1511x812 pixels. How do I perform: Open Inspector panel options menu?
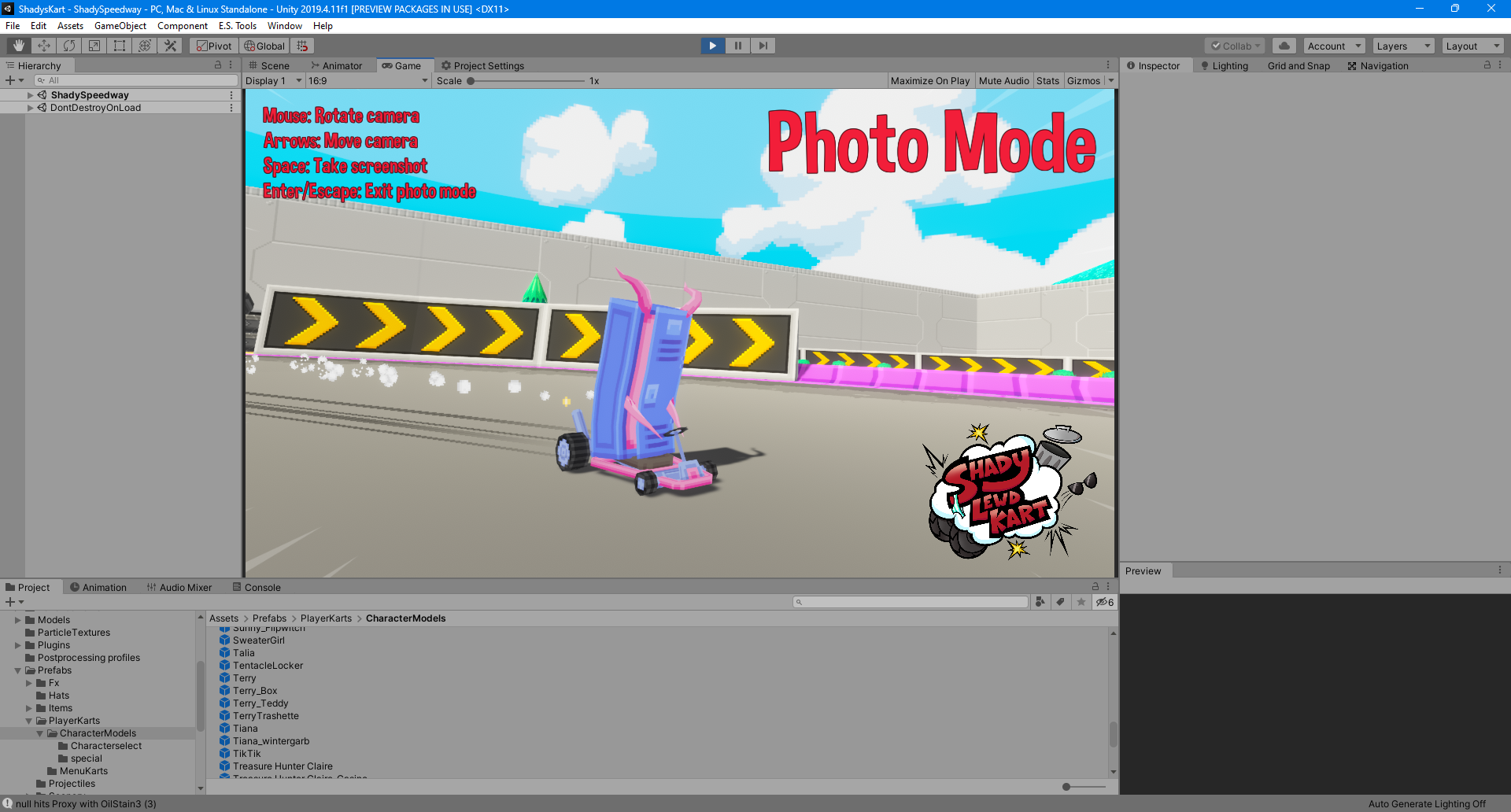pos(1500,65)
